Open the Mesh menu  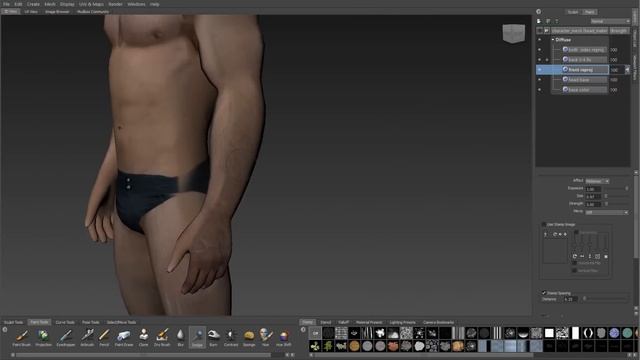50,4
